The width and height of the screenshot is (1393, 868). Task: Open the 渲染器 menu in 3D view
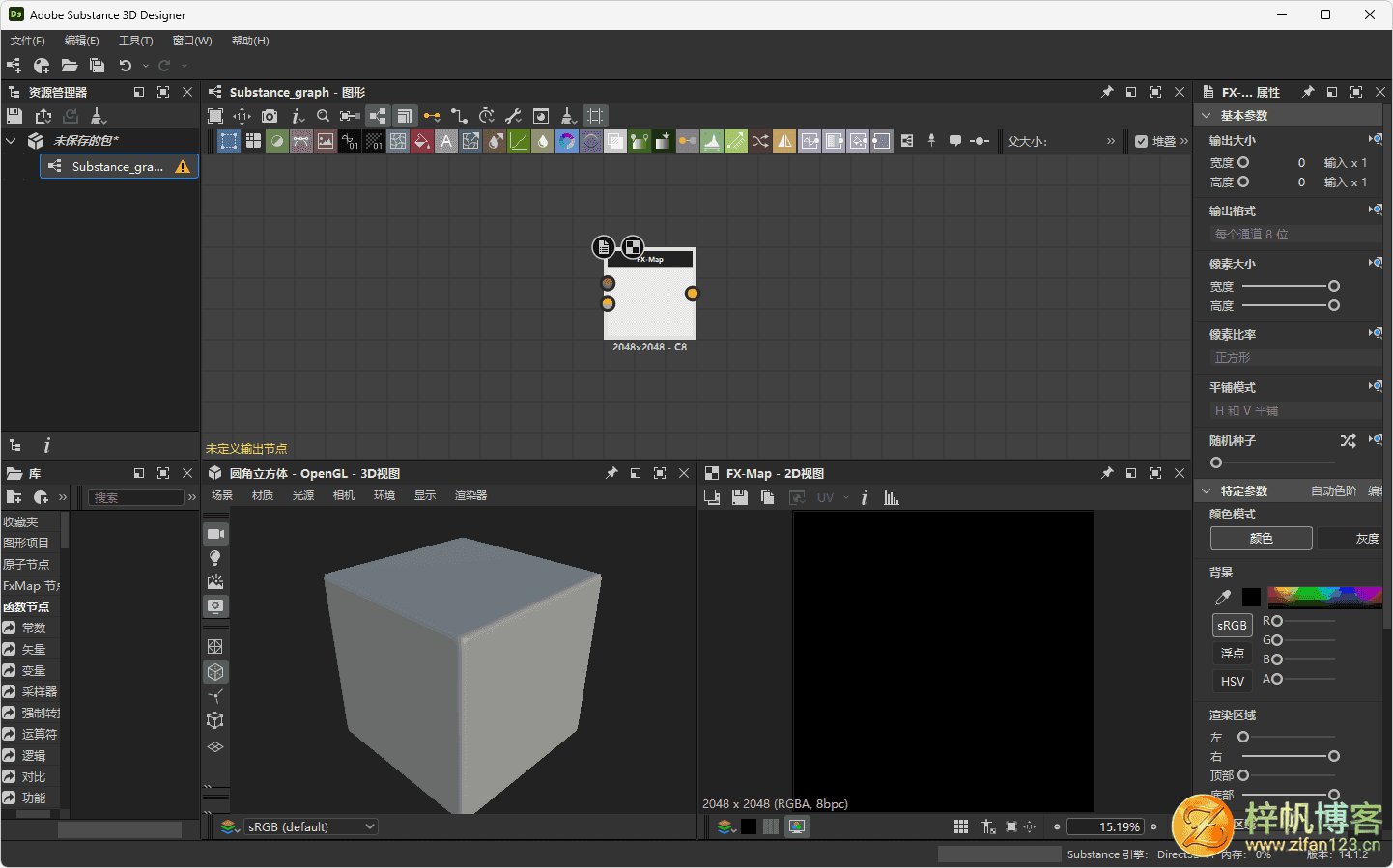471,495
